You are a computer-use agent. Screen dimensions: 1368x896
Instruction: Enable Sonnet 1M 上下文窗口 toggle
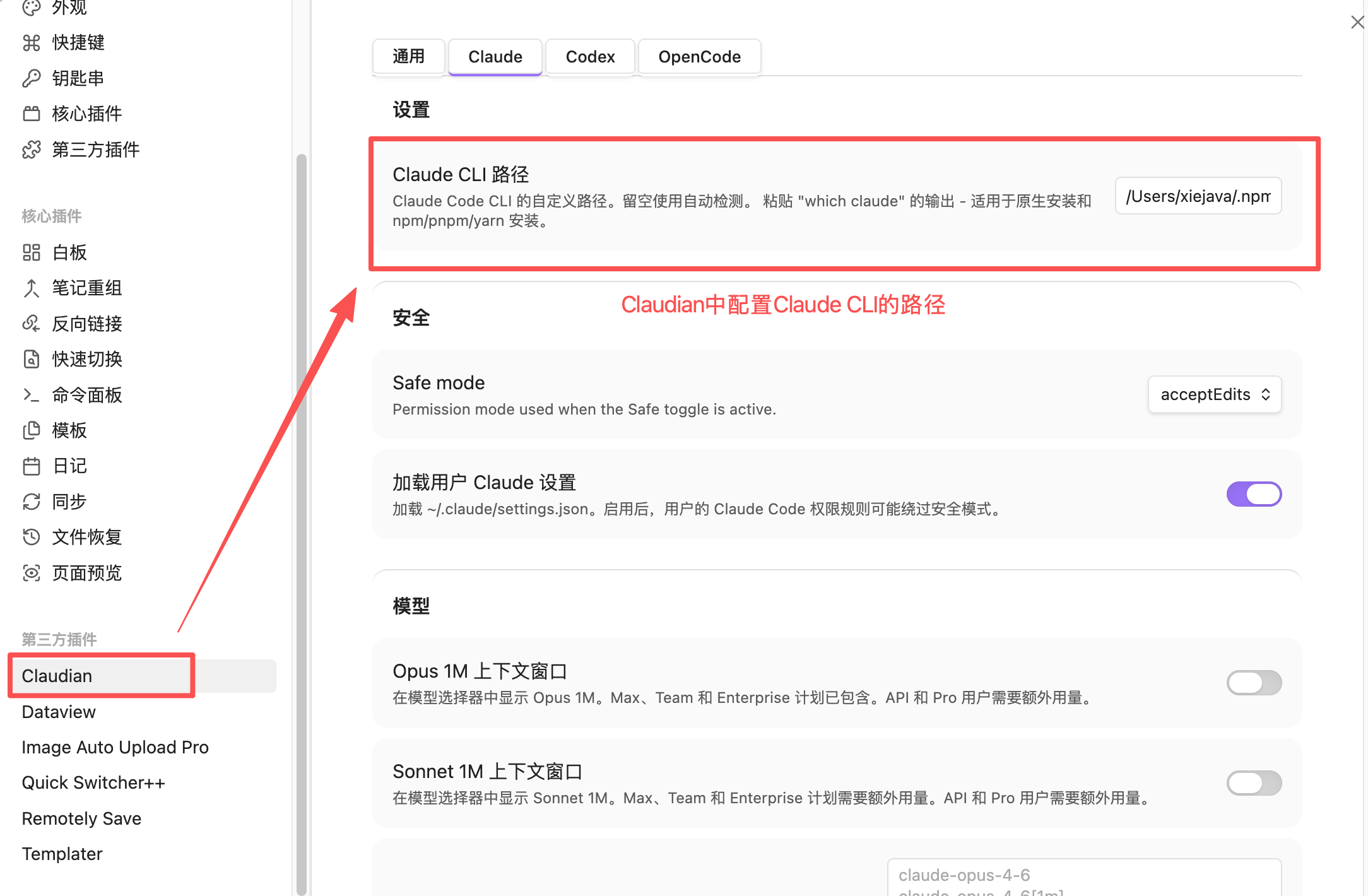tap(1254, 783)
